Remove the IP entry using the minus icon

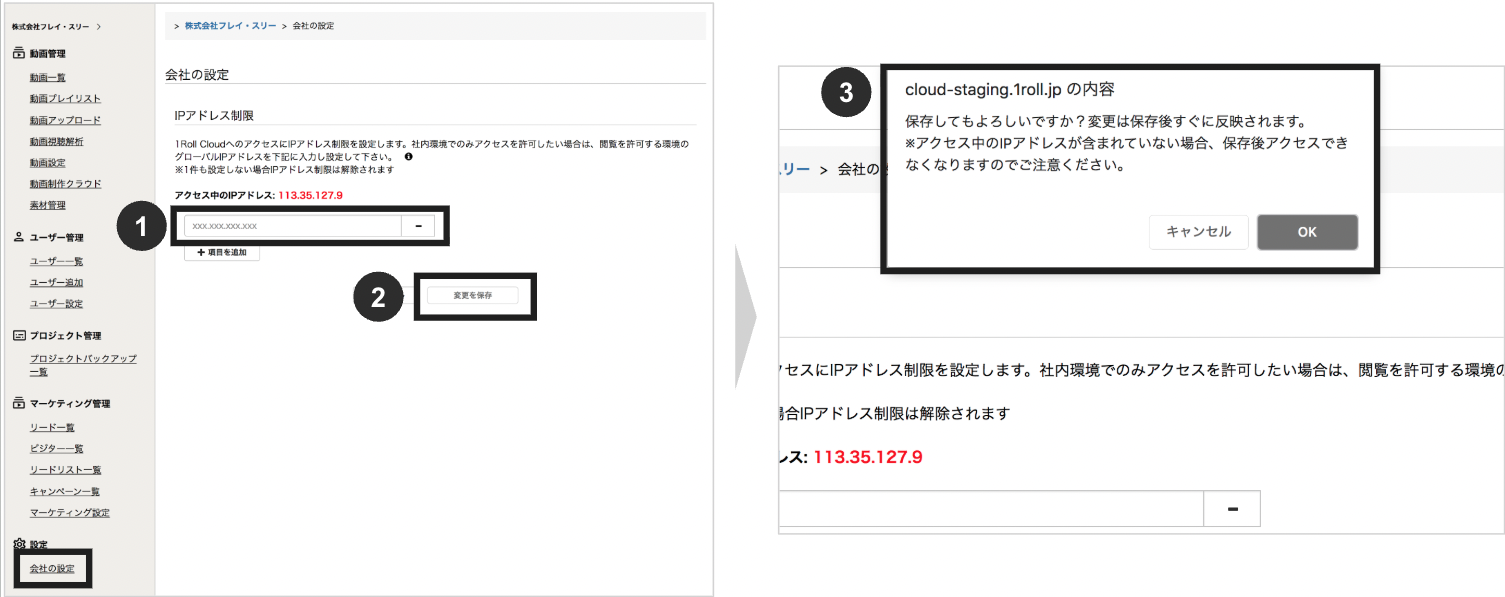point(418,226)
